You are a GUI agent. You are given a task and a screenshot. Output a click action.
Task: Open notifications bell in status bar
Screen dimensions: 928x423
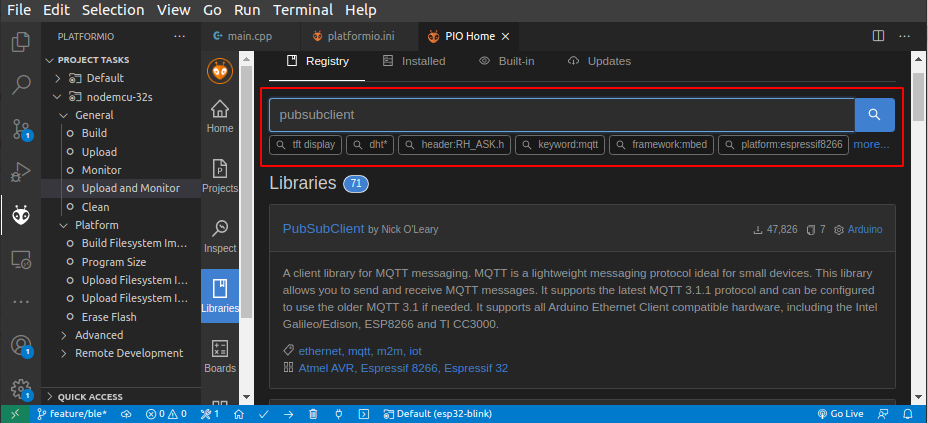click(x=908, y=414)
